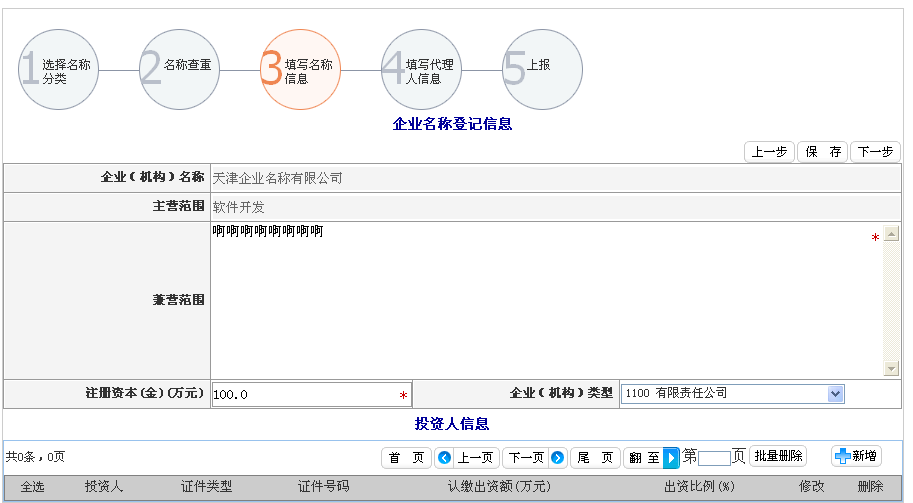Go to step 4 circle 填写代理人信息

click(422, 70)
